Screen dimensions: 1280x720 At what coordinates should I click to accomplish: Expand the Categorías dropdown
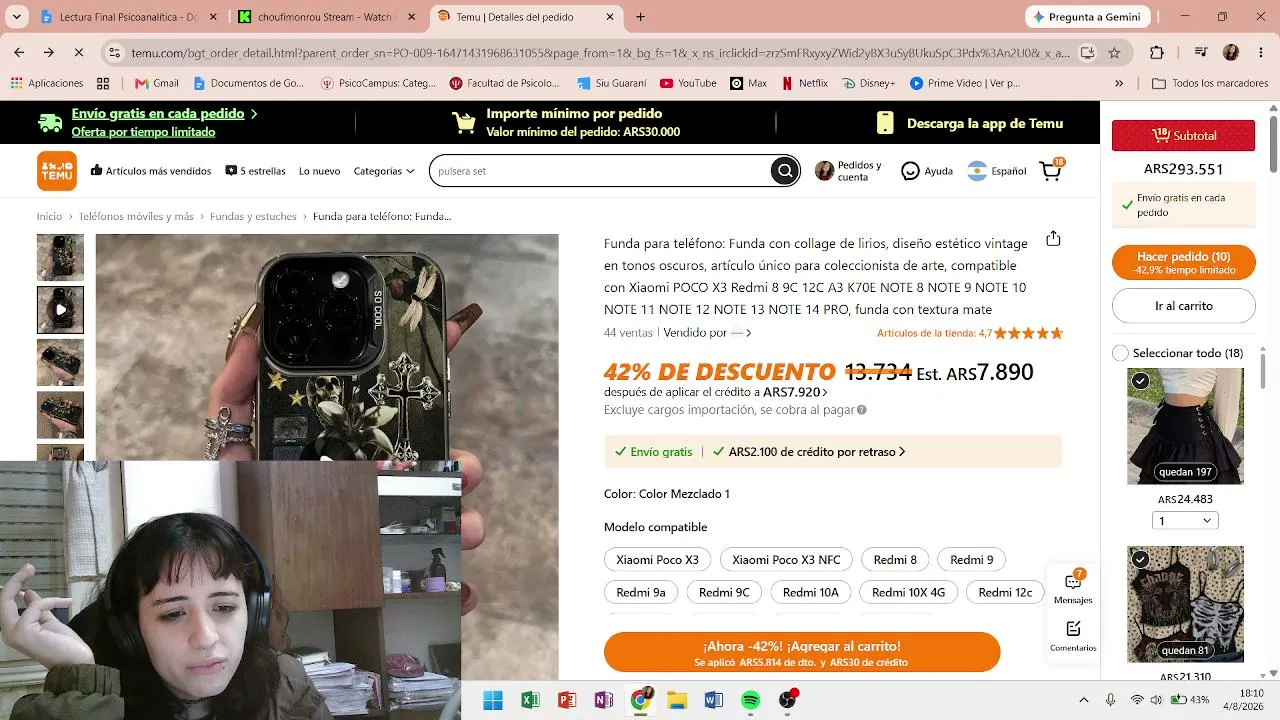(x=384, y=171)
